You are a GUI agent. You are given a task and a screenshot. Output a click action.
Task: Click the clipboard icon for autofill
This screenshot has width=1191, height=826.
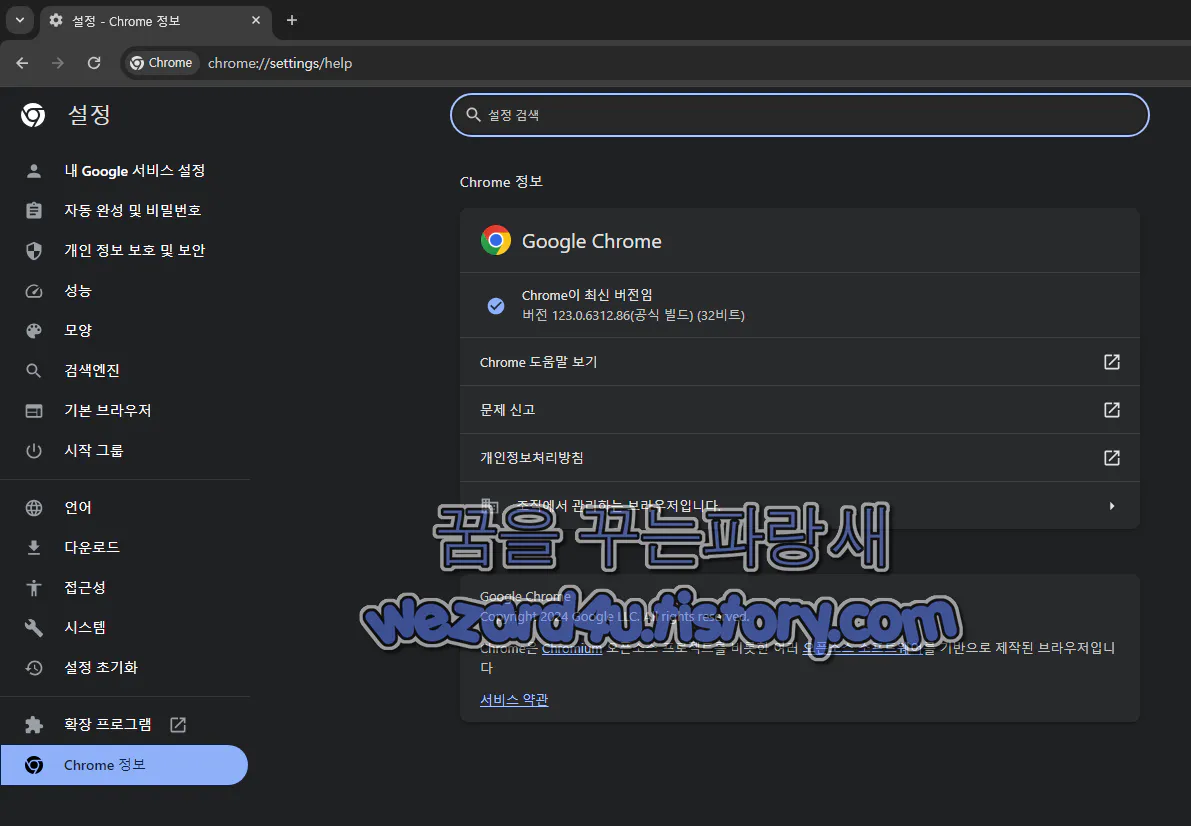click(x=33, y=210)
